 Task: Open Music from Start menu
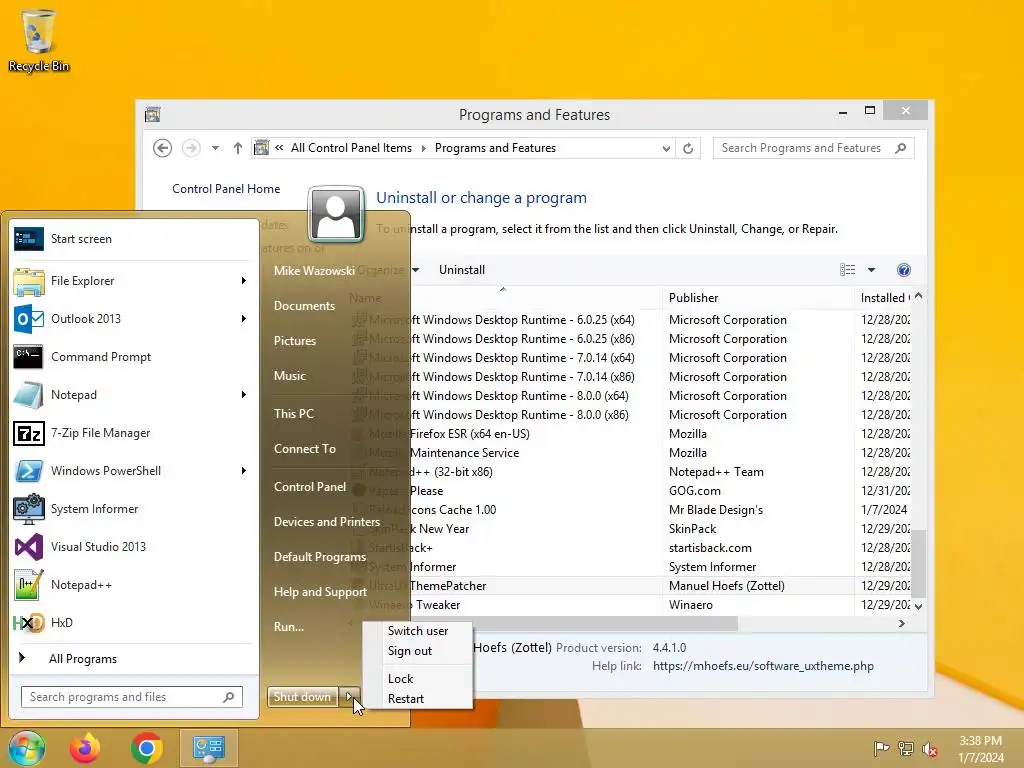pos(290,376)
